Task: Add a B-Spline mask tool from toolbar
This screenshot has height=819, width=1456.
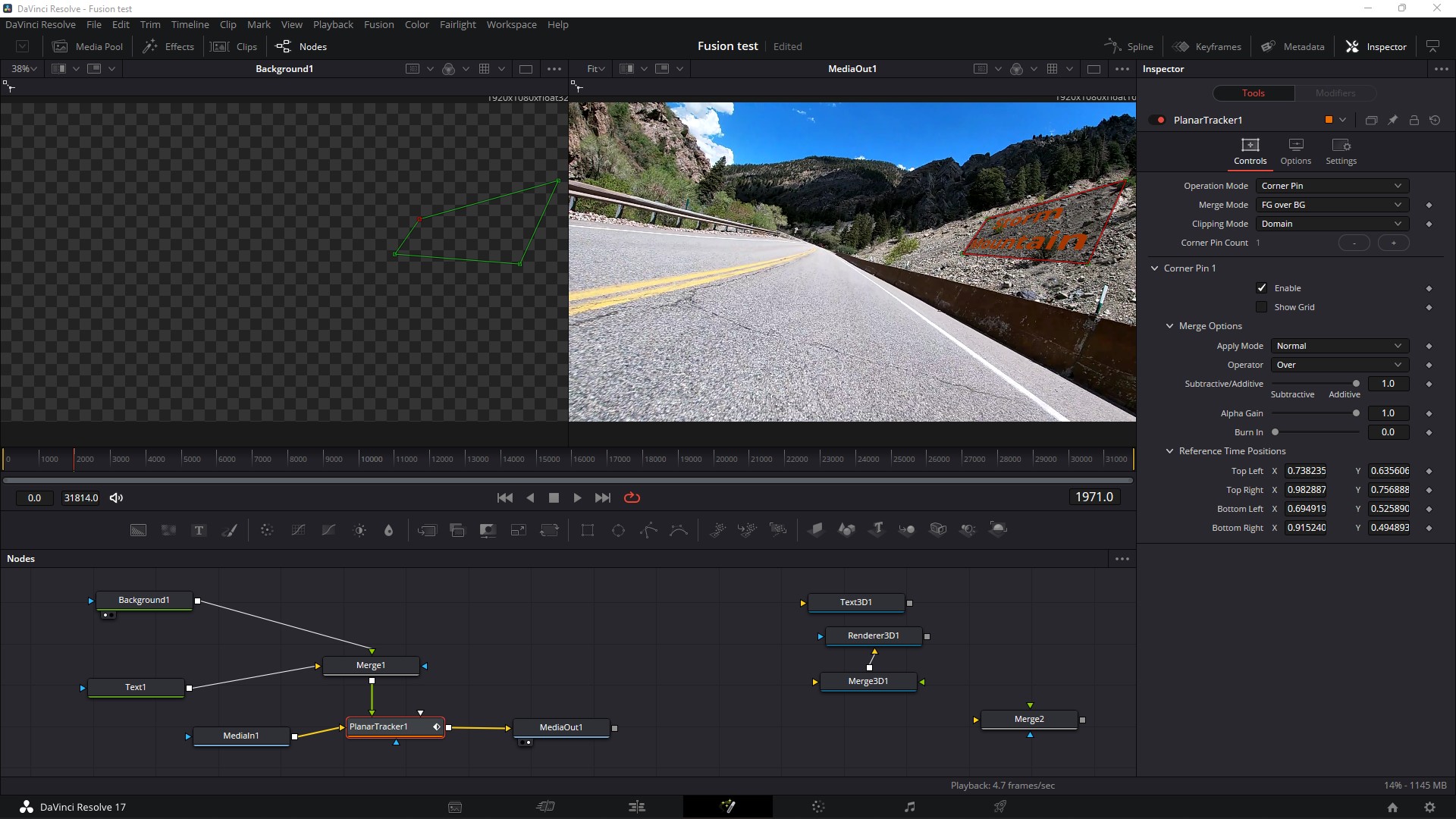Action: 679,530
